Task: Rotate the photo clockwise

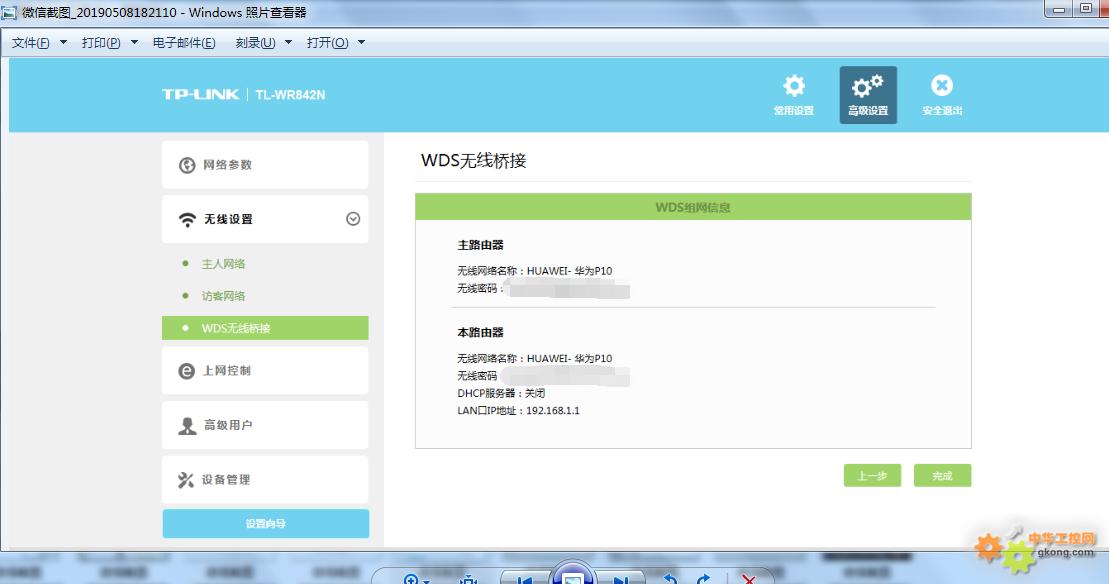Action: (703, 580)
